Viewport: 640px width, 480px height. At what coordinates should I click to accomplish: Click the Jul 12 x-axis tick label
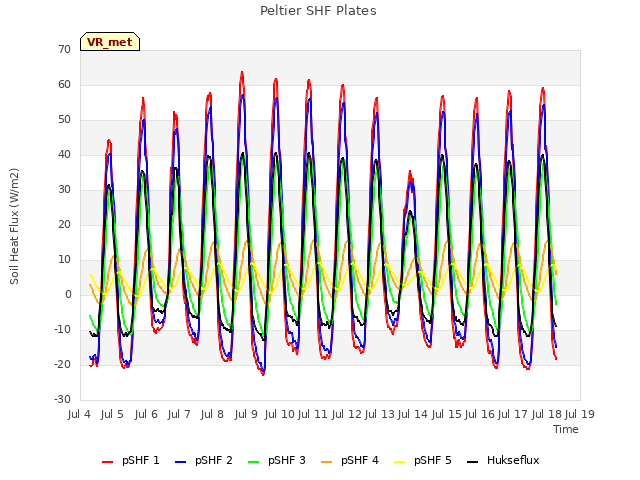pyautogui.click(x=347, y=414)
